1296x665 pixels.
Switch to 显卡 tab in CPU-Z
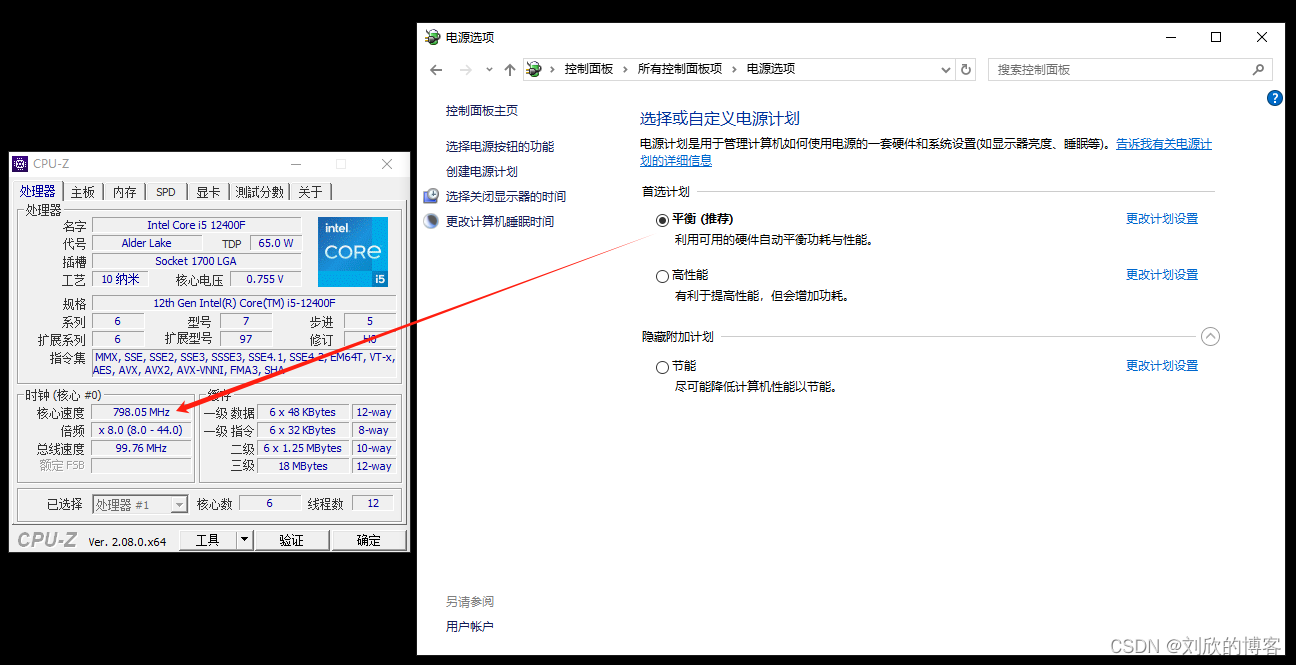(x=207, y=192)
